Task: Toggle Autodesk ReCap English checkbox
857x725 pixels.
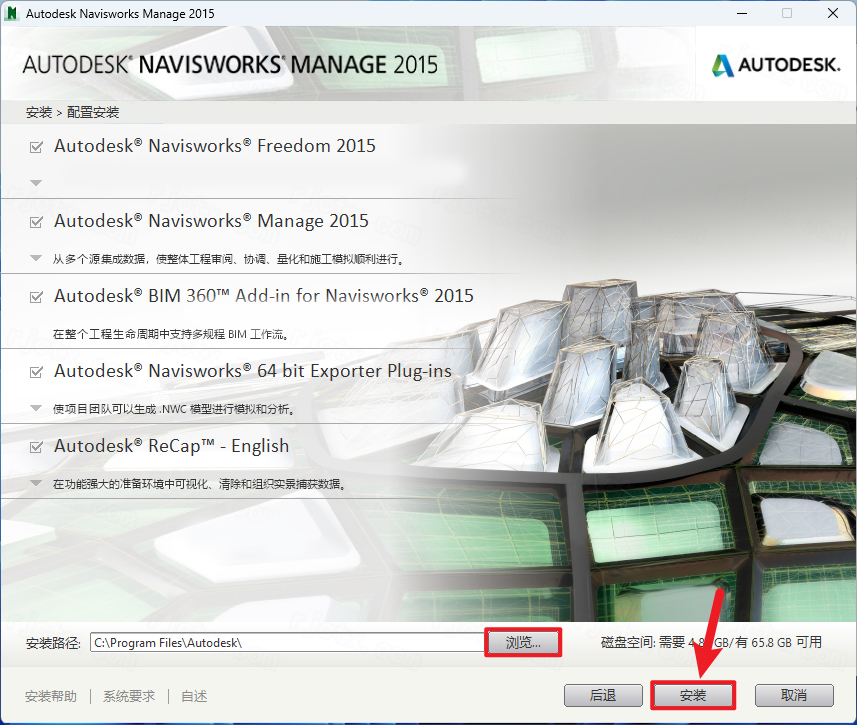Action: 36,447
